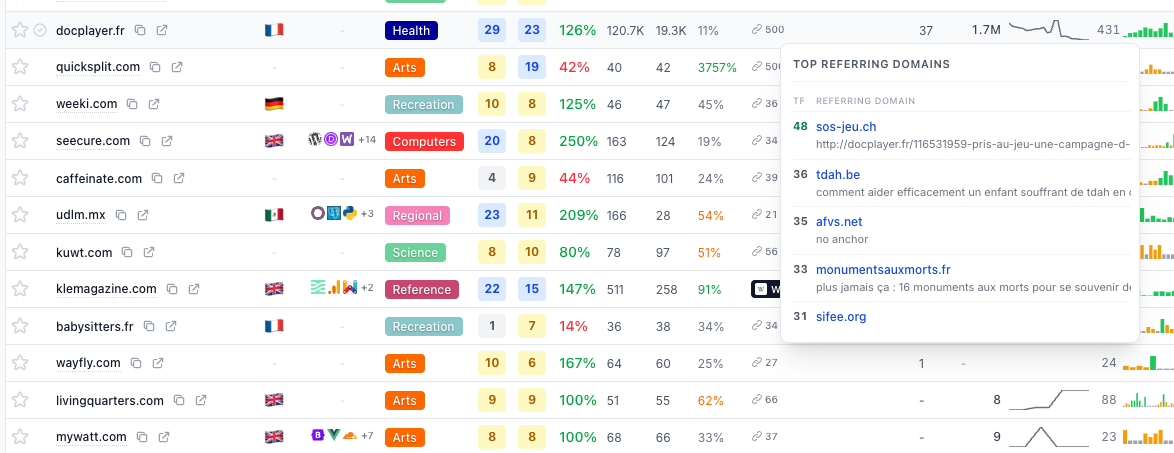Click mywatt.com traffic sparkline chart
The width and height of the screenshot is (1174, 453).
tap(1048, 437)
